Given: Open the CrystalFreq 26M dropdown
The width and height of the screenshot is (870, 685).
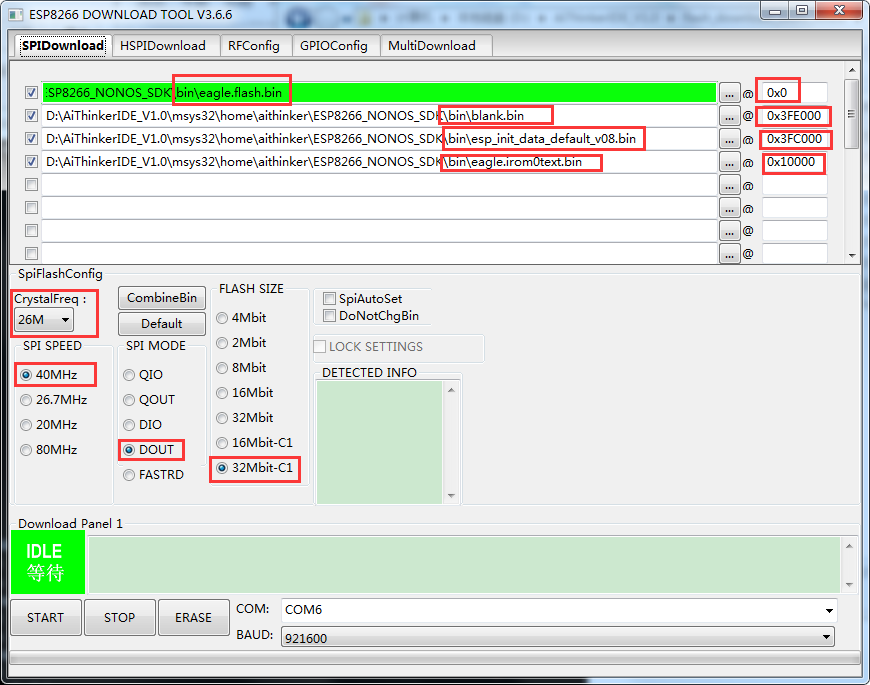Looking at the screenshot, I should coord(44,320).
